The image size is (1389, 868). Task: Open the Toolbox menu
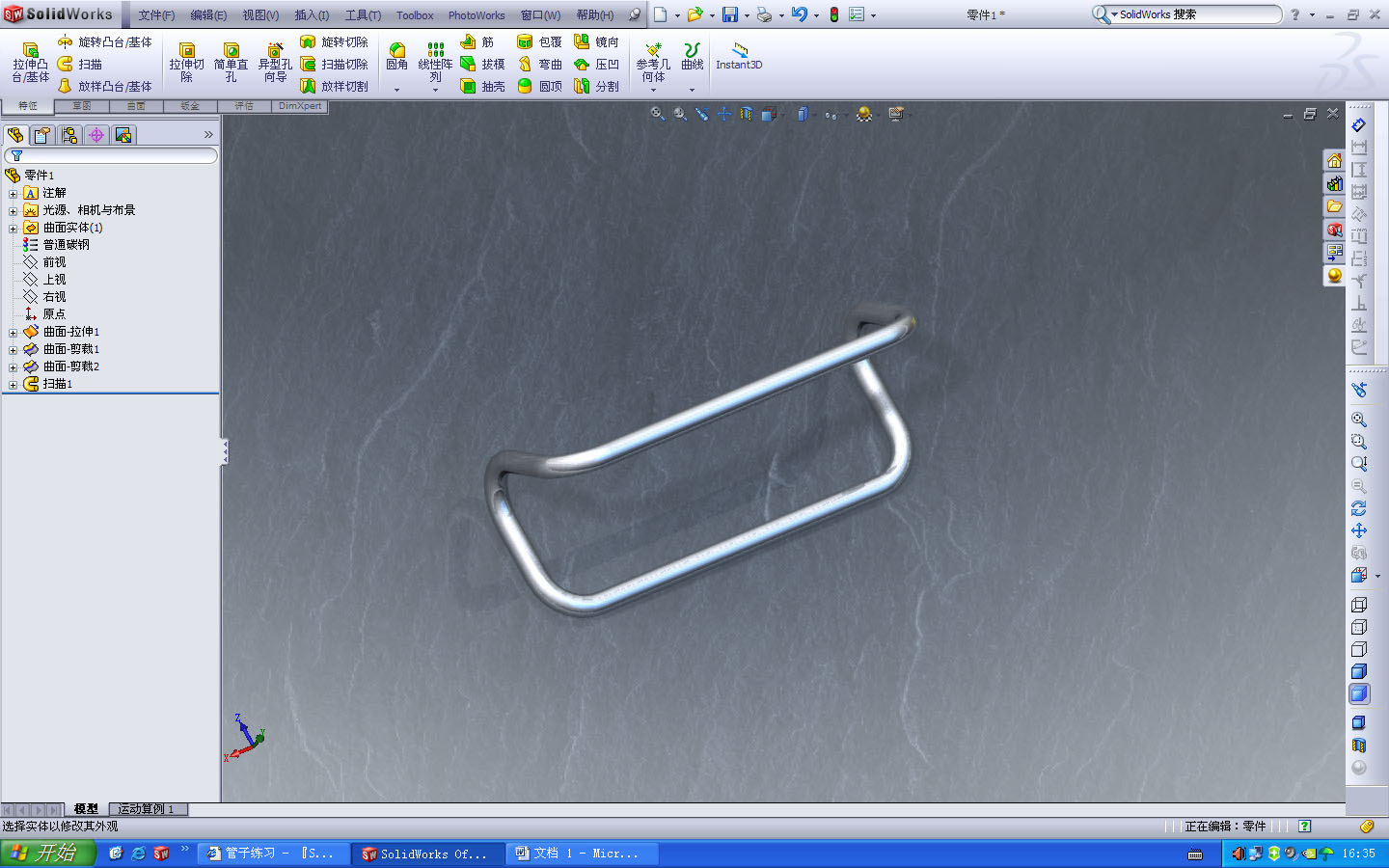[x=415, y=15]
